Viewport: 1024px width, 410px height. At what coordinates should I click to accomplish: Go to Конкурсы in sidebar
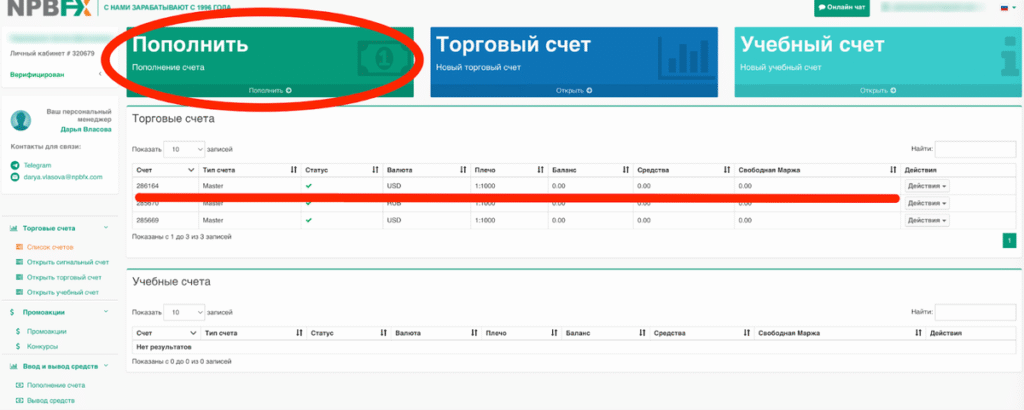click(42, 346)
